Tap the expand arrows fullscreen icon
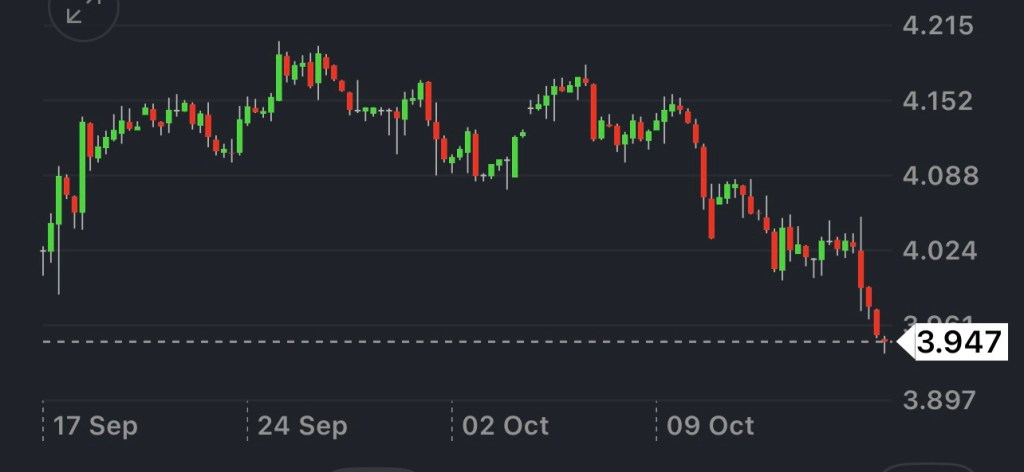Screen dimensions: 1024x472 [83, 12]
